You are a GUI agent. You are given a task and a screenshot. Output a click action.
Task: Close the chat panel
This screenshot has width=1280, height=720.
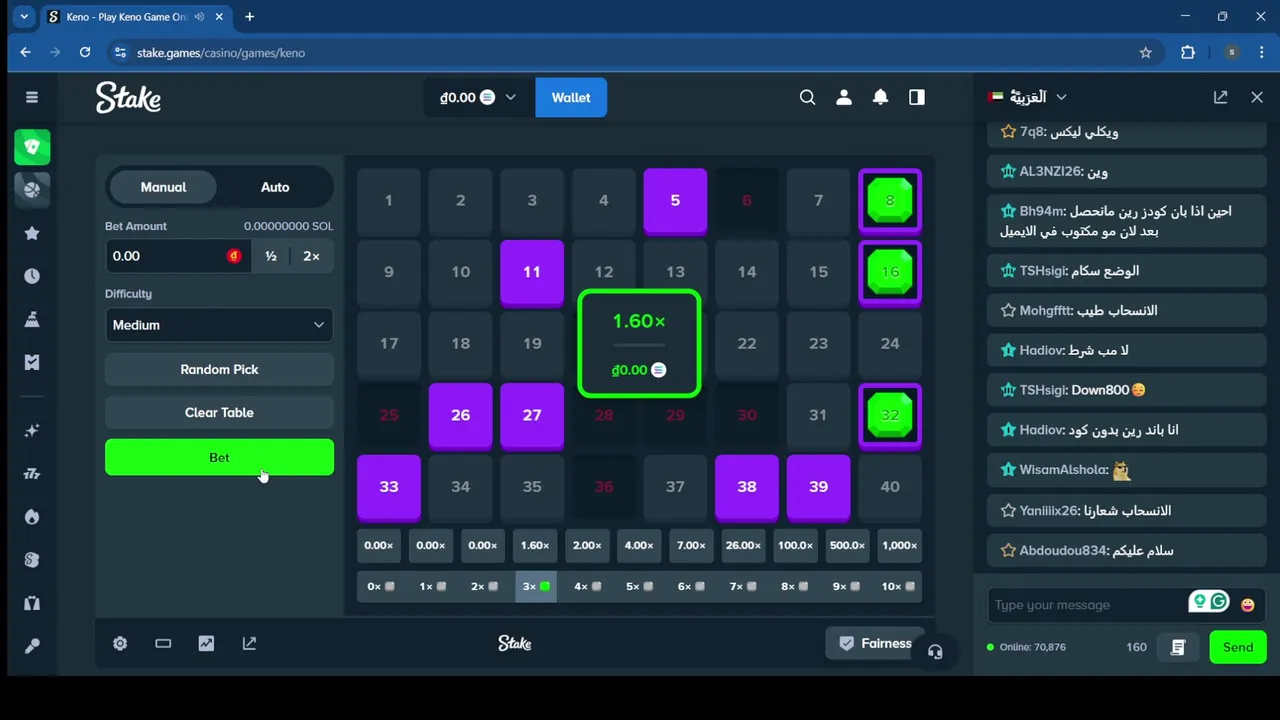click(1257, 97)
